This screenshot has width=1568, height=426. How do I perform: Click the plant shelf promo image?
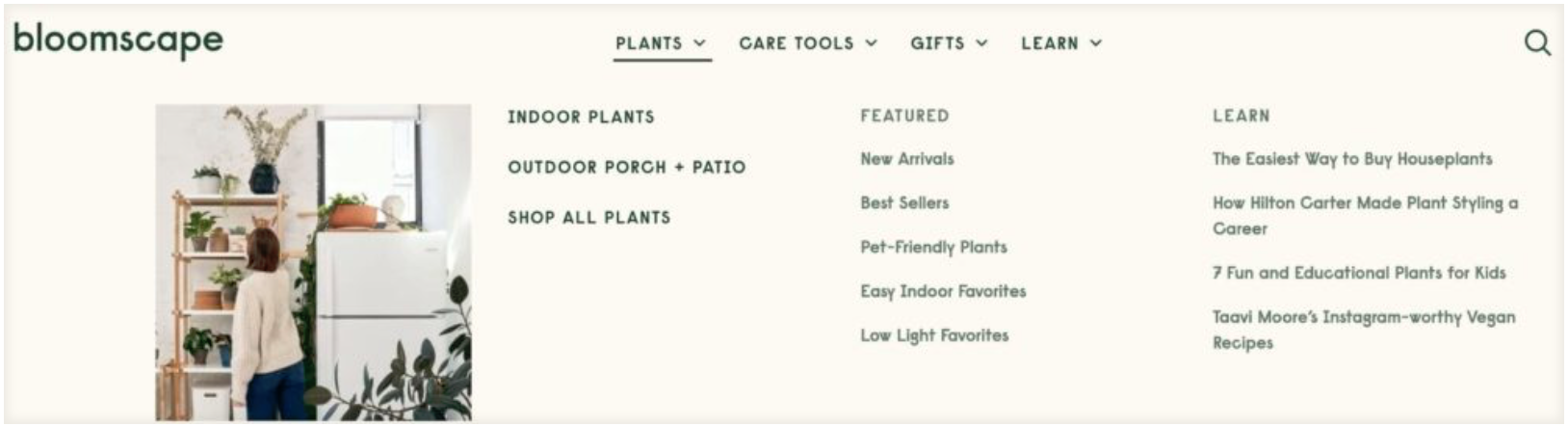[x=313, y=262]
